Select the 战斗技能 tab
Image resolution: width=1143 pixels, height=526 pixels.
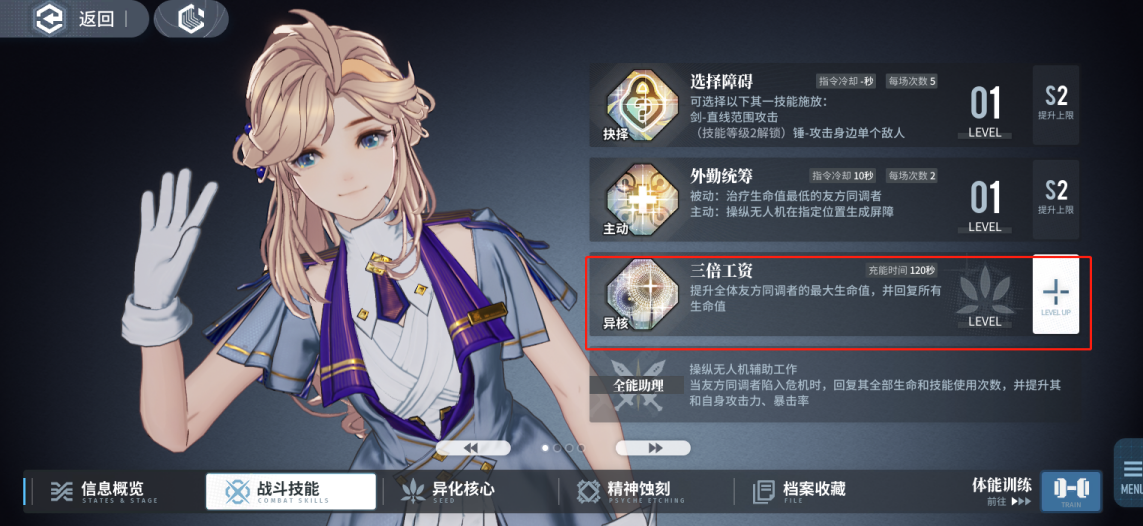[291, 491]
